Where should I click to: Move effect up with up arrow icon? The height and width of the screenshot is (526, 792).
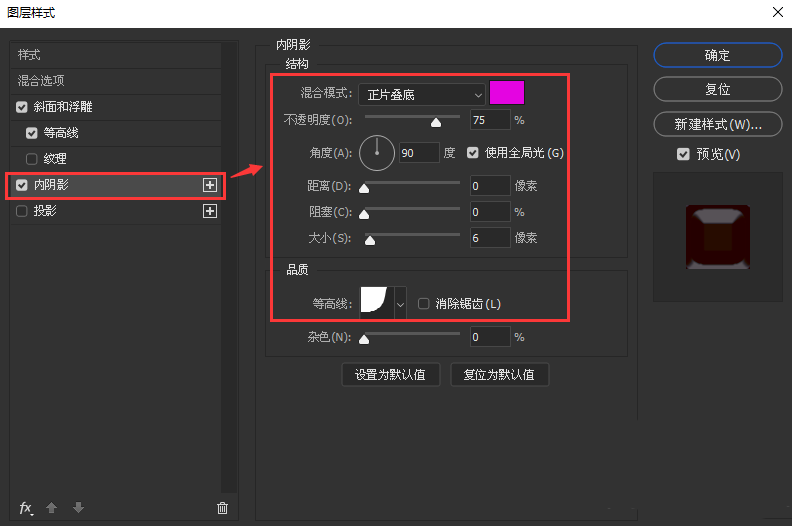52,508
